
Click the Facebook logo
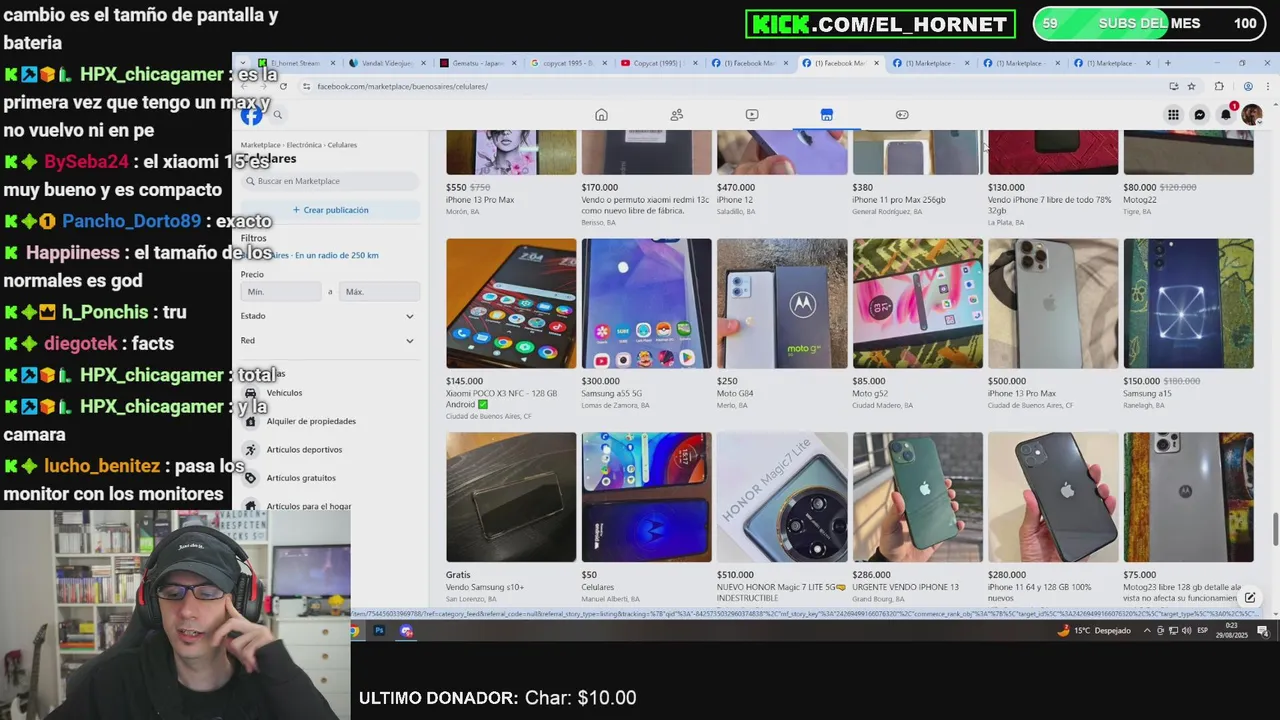[x=251, y=115]
